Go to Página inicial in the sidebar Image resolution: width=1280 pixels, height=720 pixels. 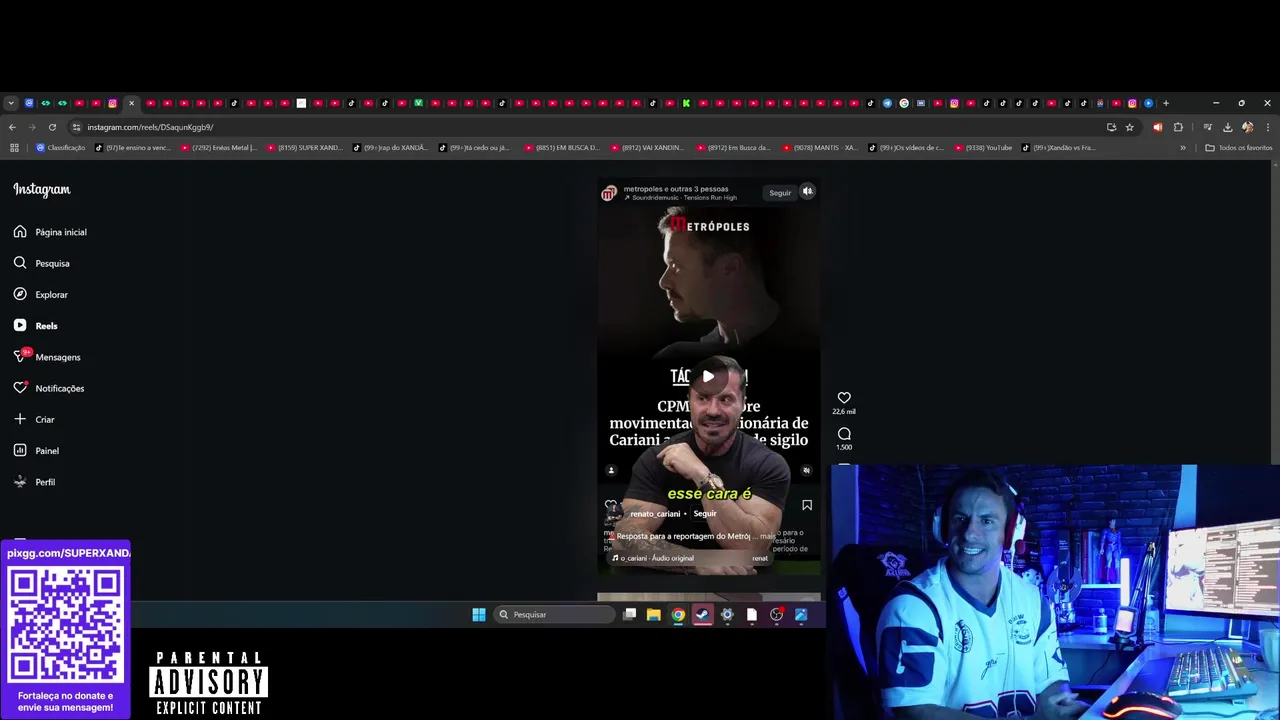pos(50,232)
